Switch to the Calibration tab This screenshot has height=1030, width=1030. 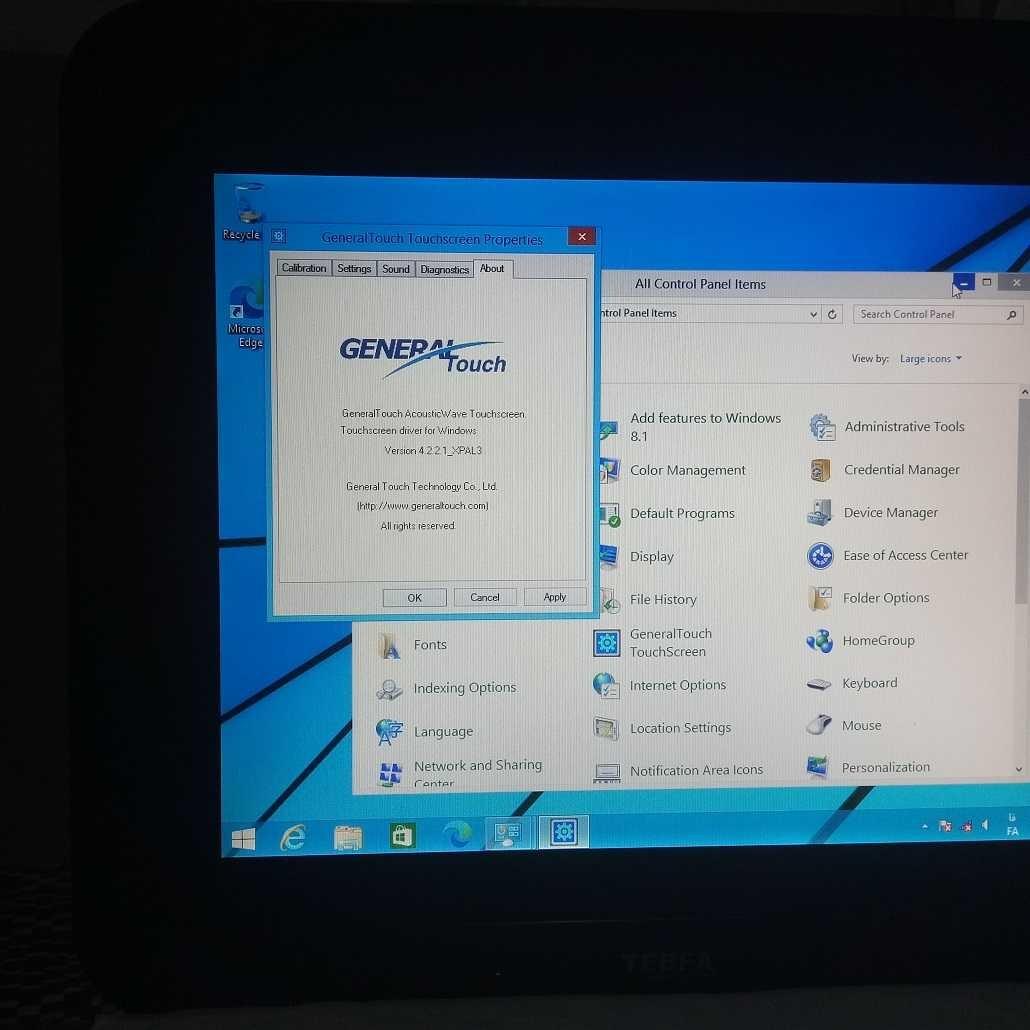click(x=304, y=268)
